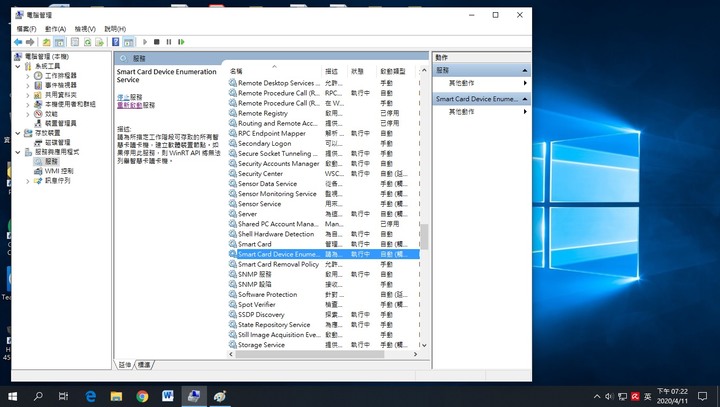Screen dimensions: 720x407
Task: Collapse Smart Card Device Enume actions header
Action: (x=482, y=99)
